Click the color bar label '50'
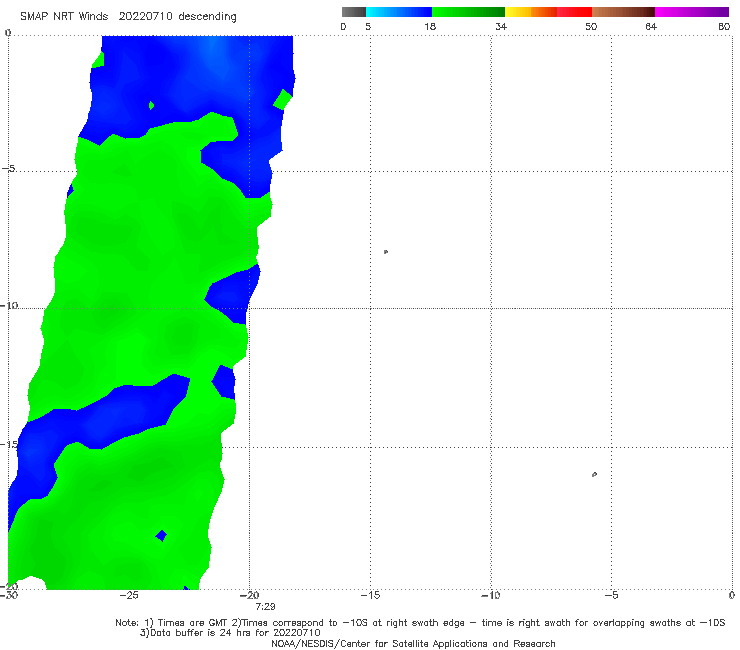The width and height of the screenshot is (740, 650). 591,26
